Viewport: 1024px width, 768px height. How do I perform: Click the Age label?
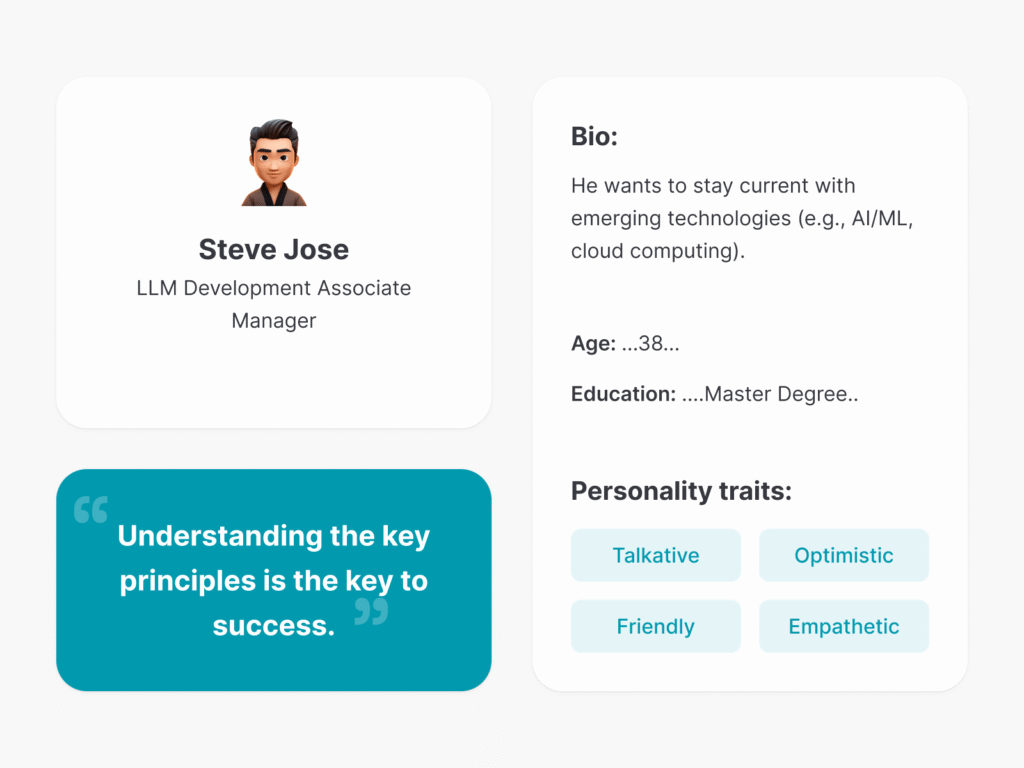[593, 344]
